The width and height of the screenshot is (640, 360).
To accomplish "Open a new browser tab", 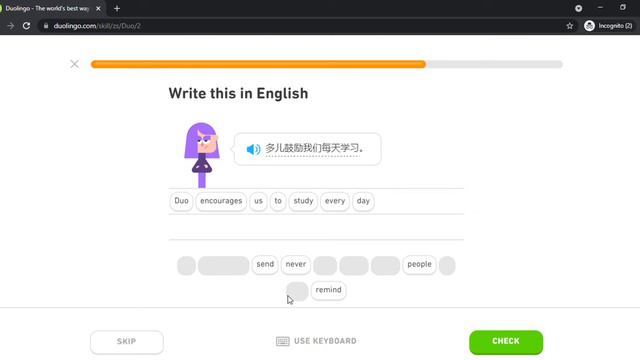I will coord(117,8).
